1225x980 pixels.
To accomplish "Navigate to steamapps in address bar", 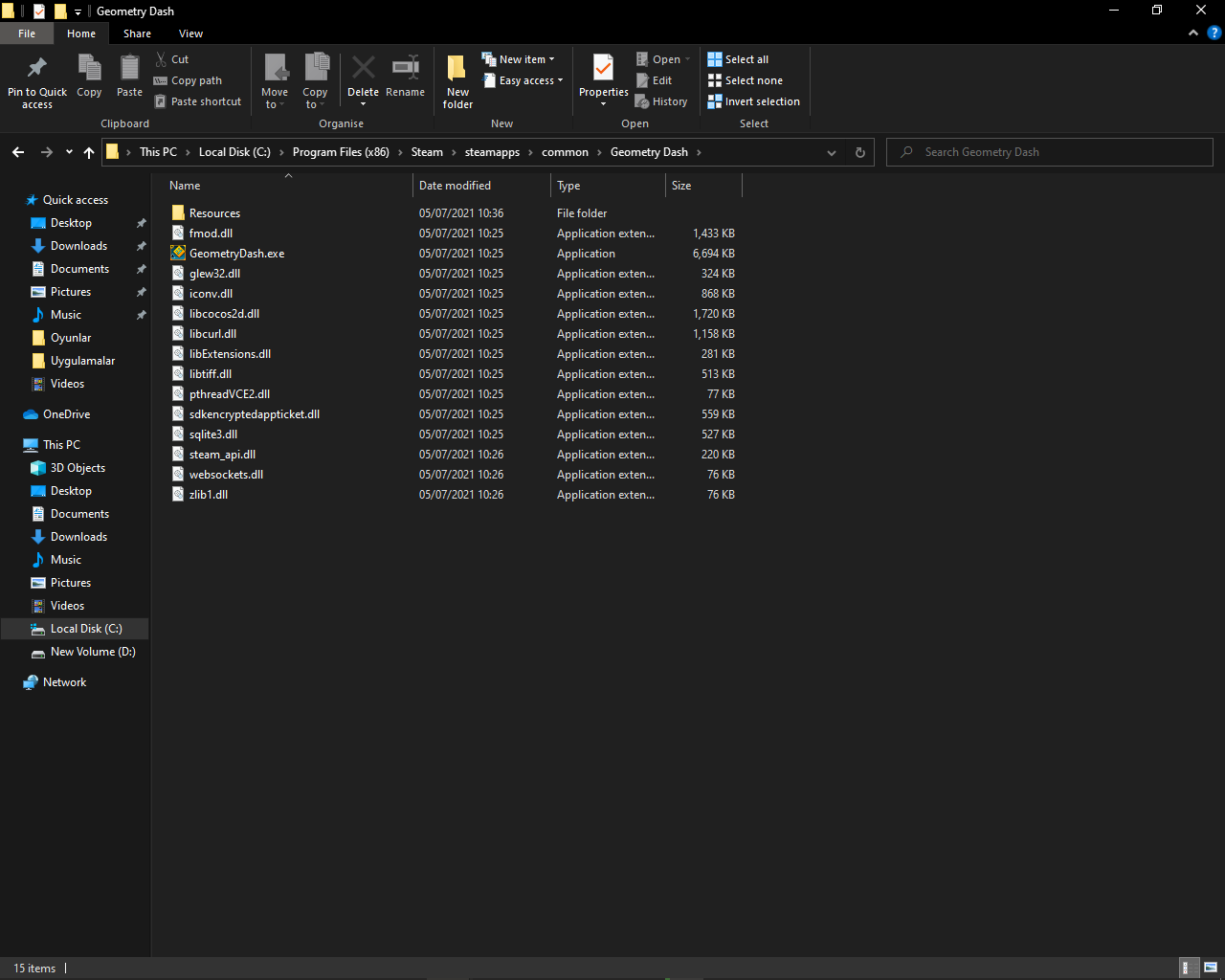I will (x=492, y=152).
